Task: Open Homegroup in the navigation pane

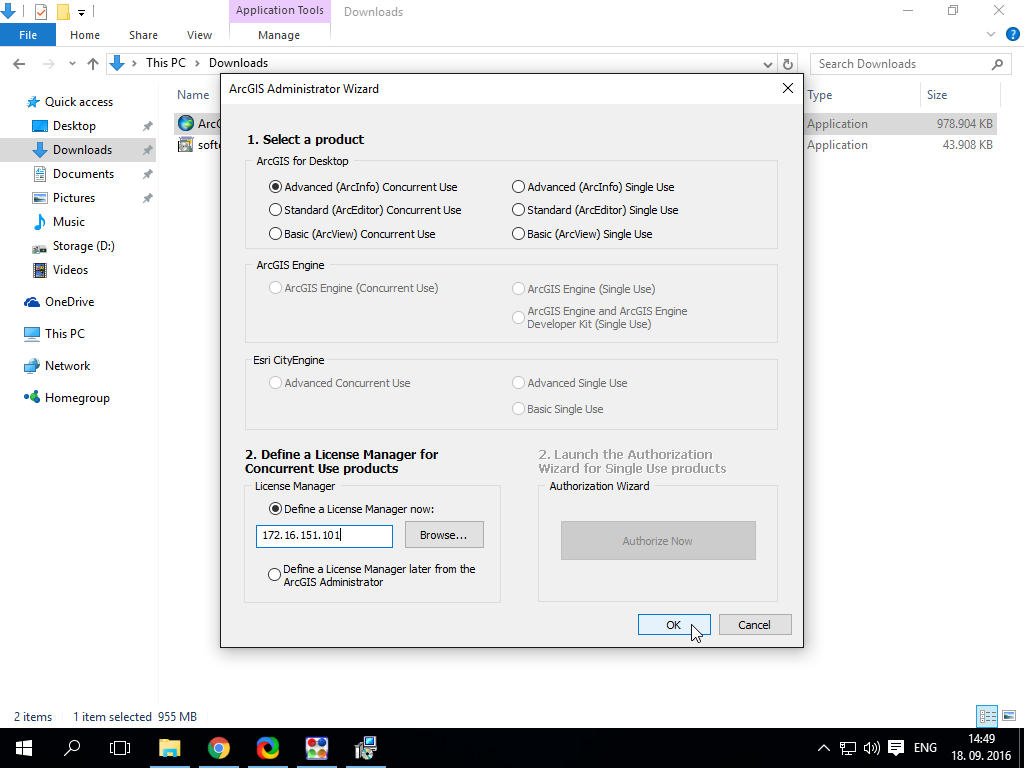Action: (77, 398)
